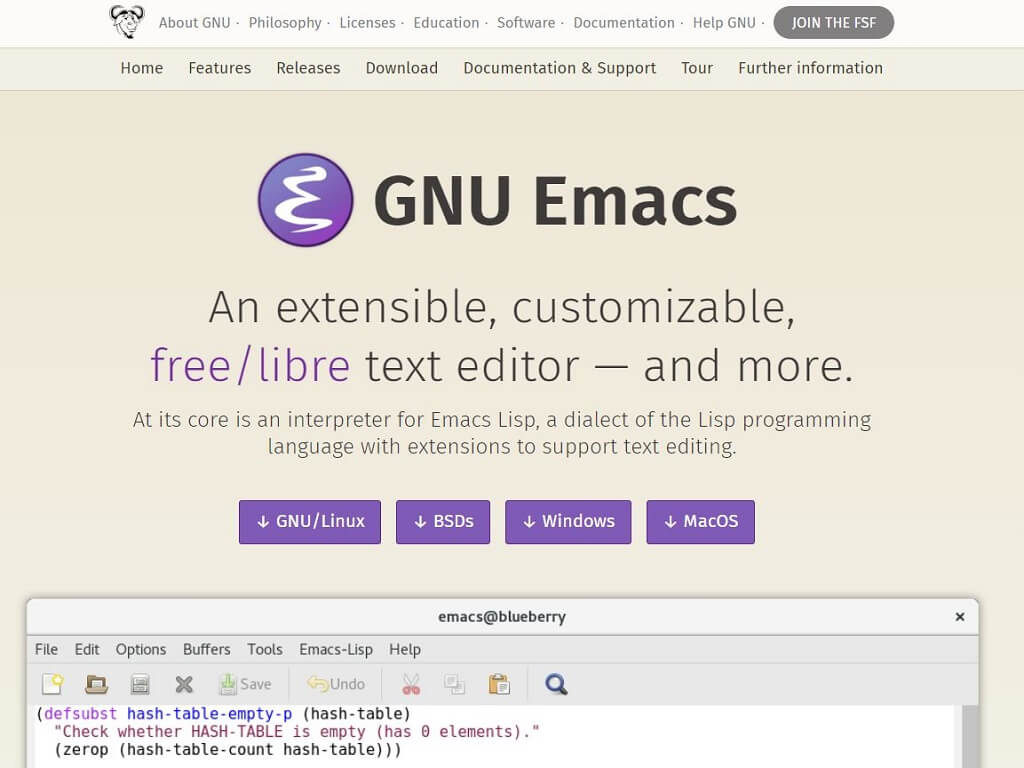
Task: Click the Education link
Action: tap(446, 22)
